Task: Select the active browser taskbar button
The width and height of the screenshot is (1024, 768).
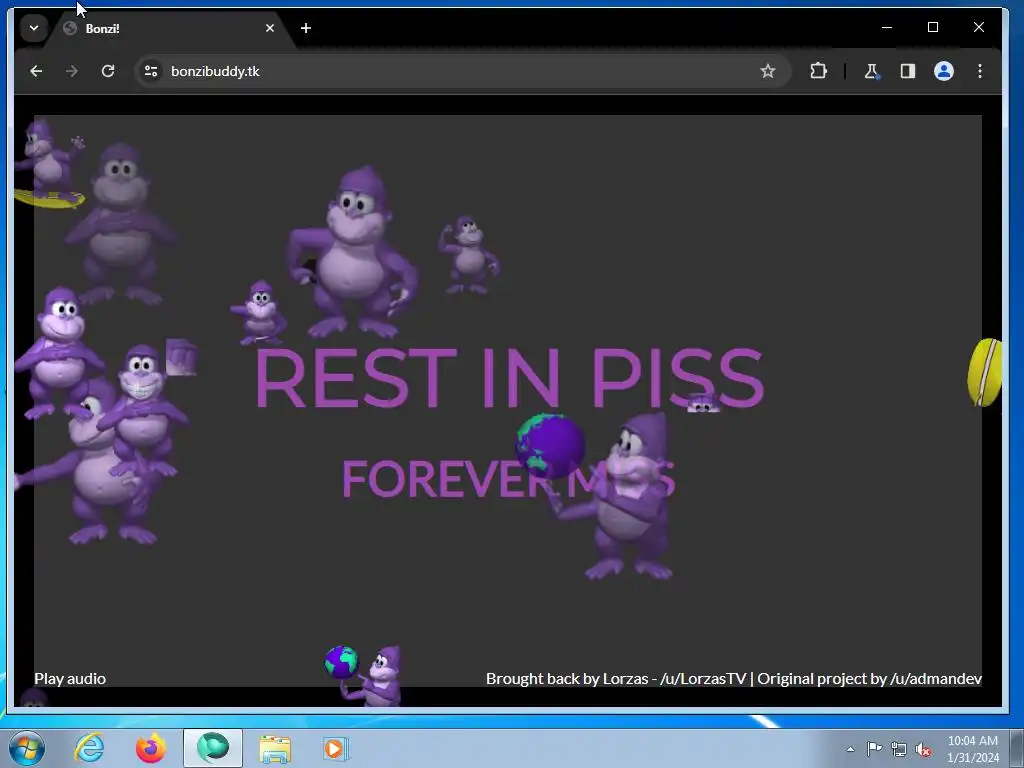Action: pyautogui.click(x=213, y=748)
